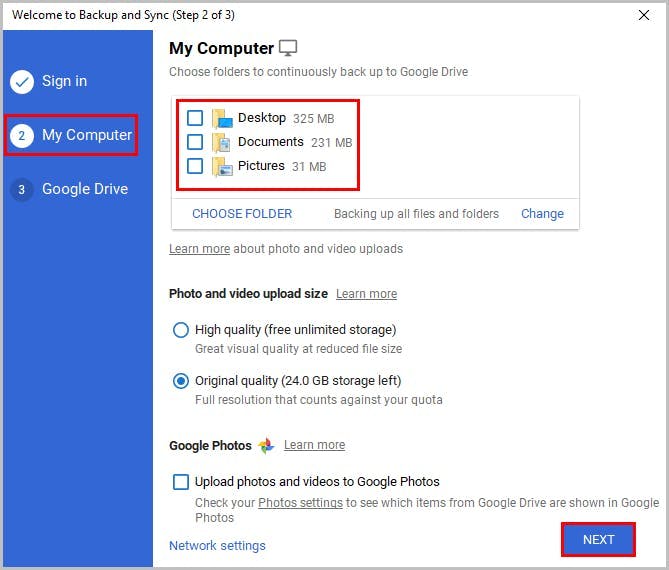Screen dimensions: 669x570
Task: Open Learn more about photo and video uploads
Action: pos(199,249)
